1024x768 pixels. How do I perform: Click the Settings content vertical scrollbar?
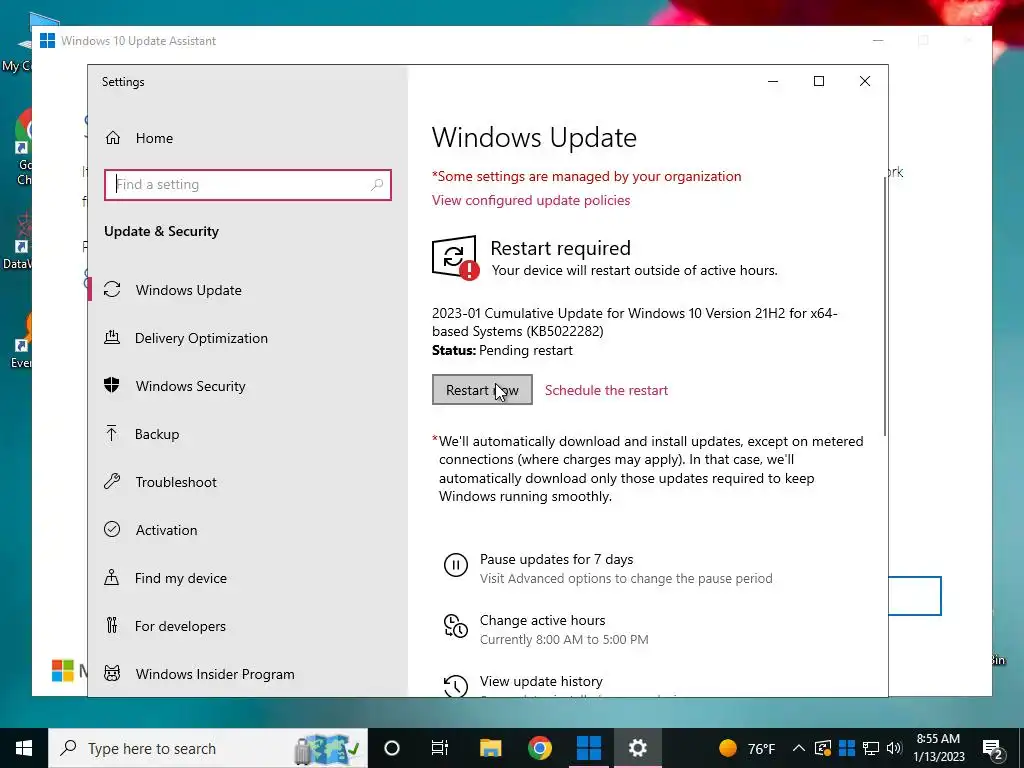pos(885,305)
